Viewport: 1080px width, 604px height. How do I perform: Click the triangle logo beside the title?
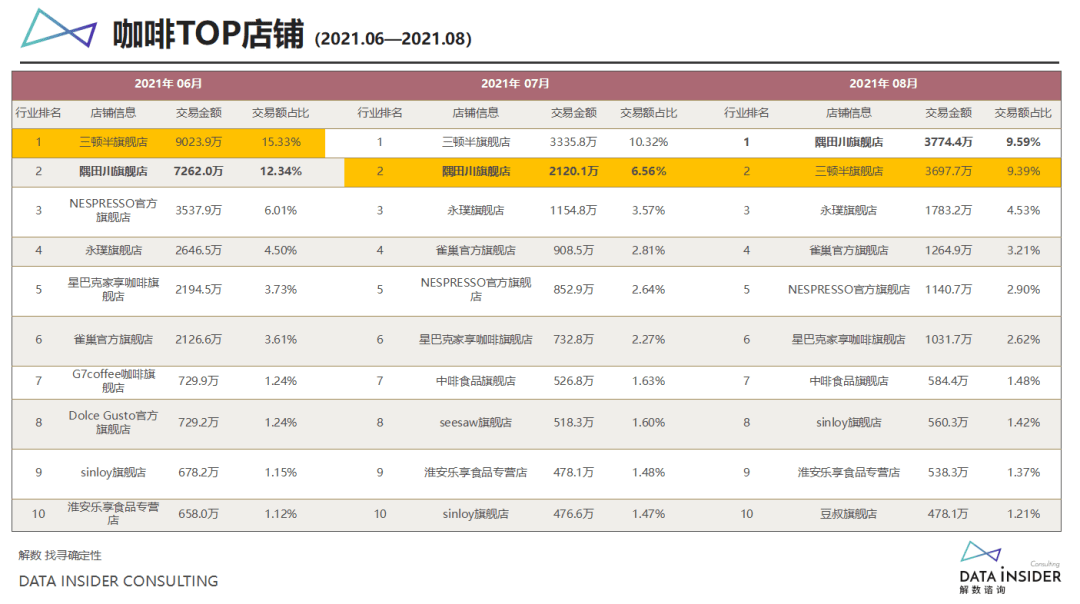(x=59, y=28)
